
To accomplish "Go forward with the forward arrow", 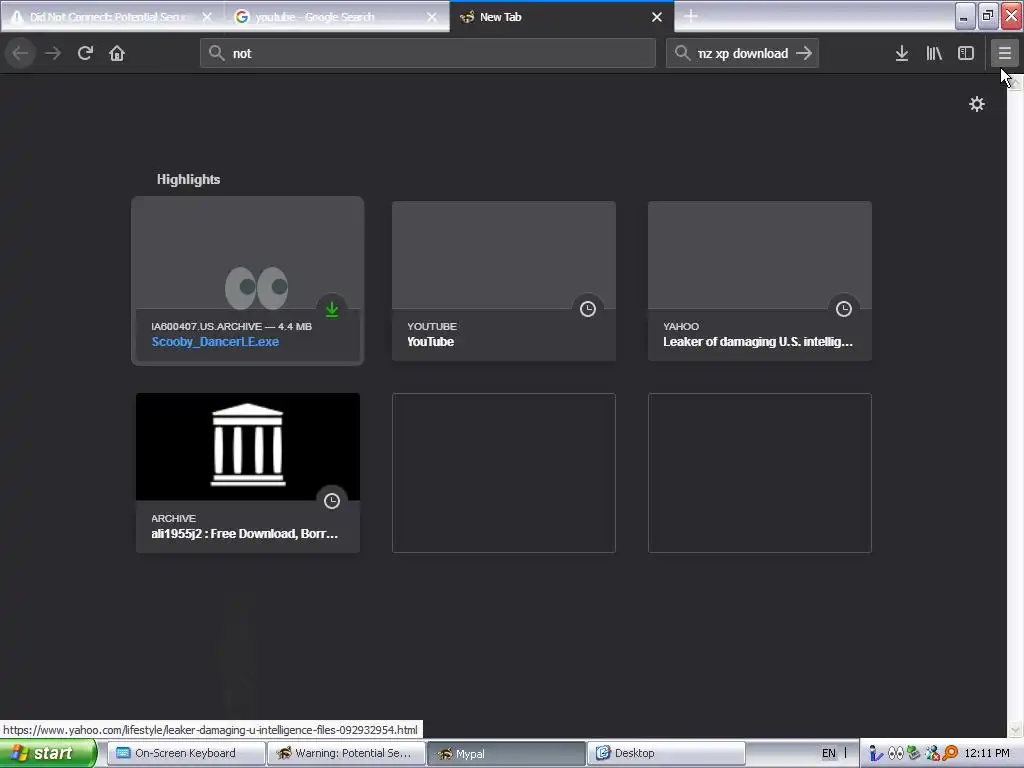I will [x=53, y=53].
